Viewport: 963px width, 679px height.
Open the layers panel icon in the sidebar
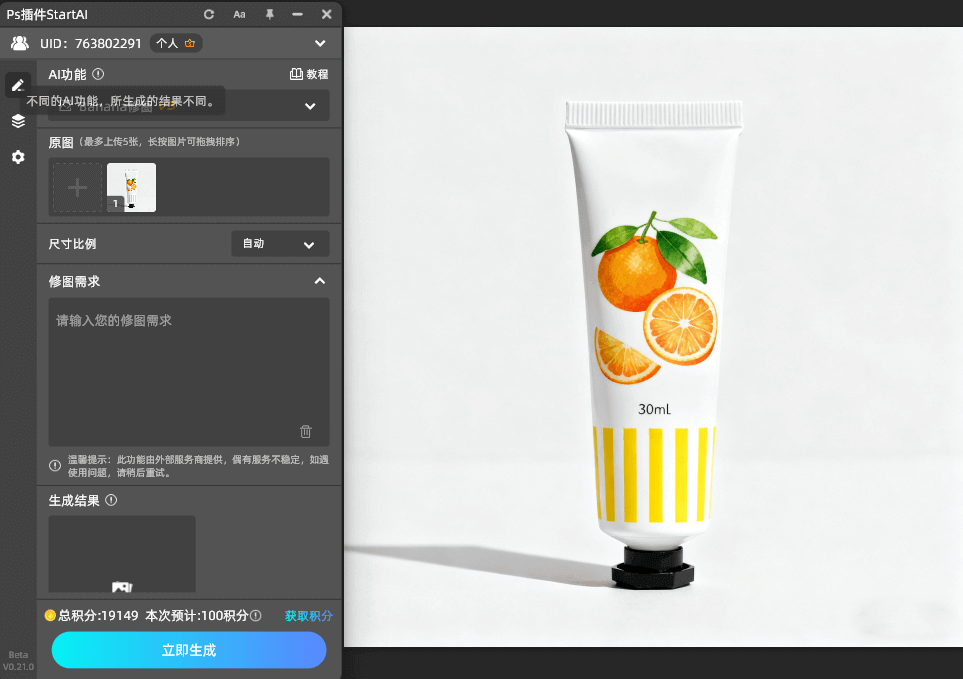17,121
